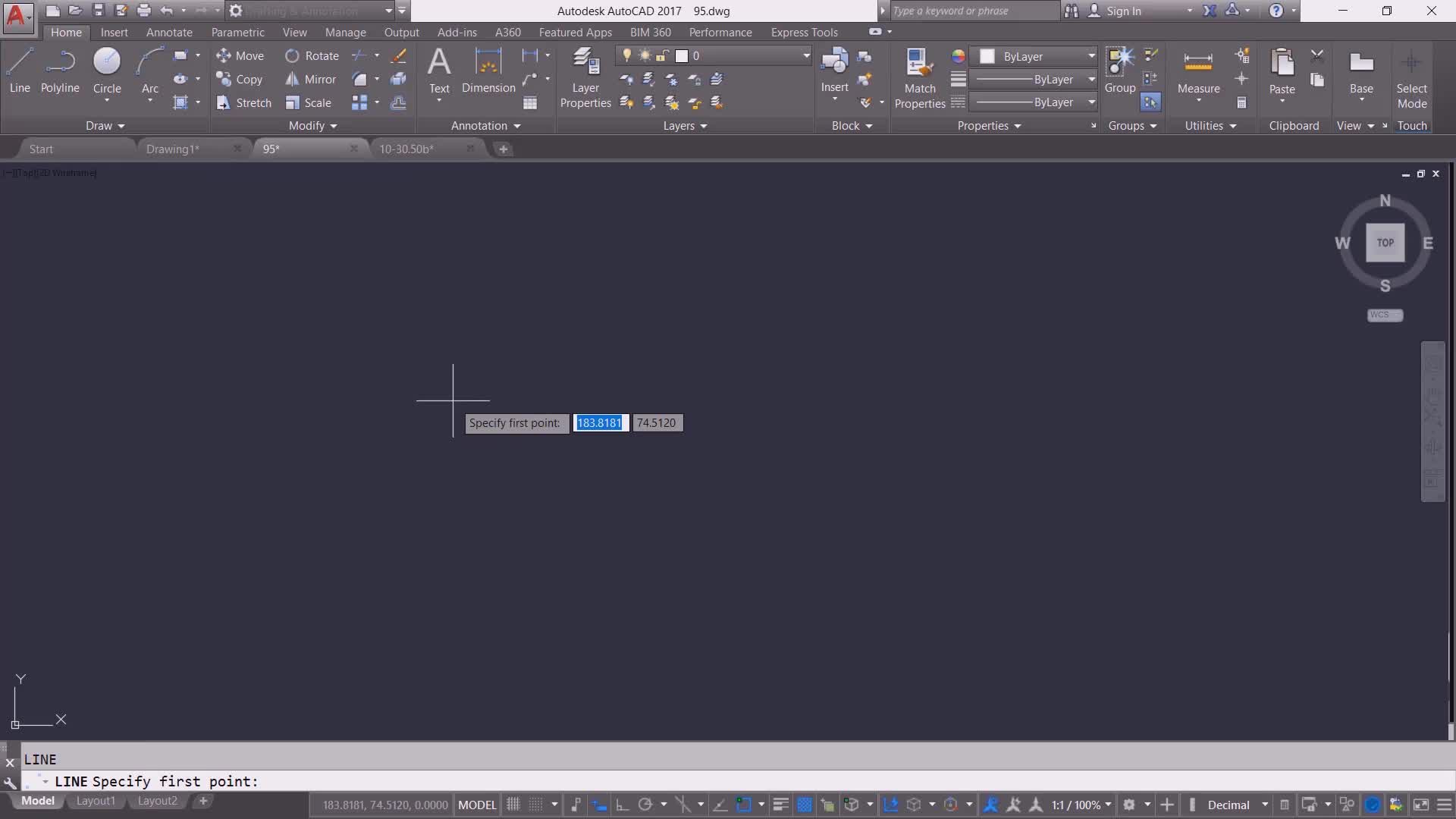Activate the Mirror modify tool
The image size is (1456, 819).
[310, 79]
